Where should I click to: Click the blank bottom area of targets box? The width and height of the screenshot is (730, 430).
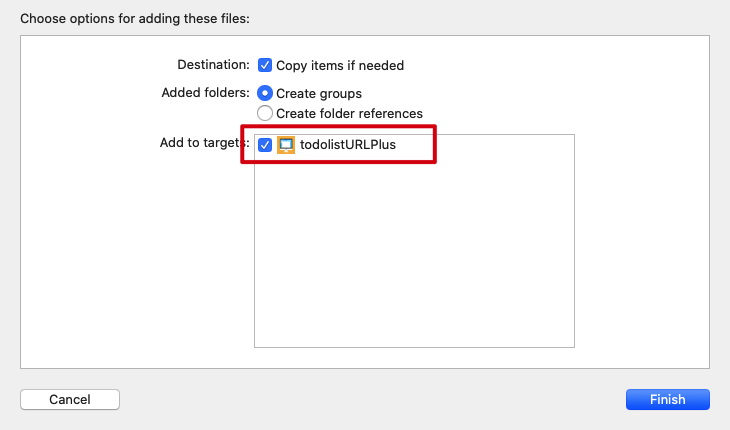click(414, 325)
